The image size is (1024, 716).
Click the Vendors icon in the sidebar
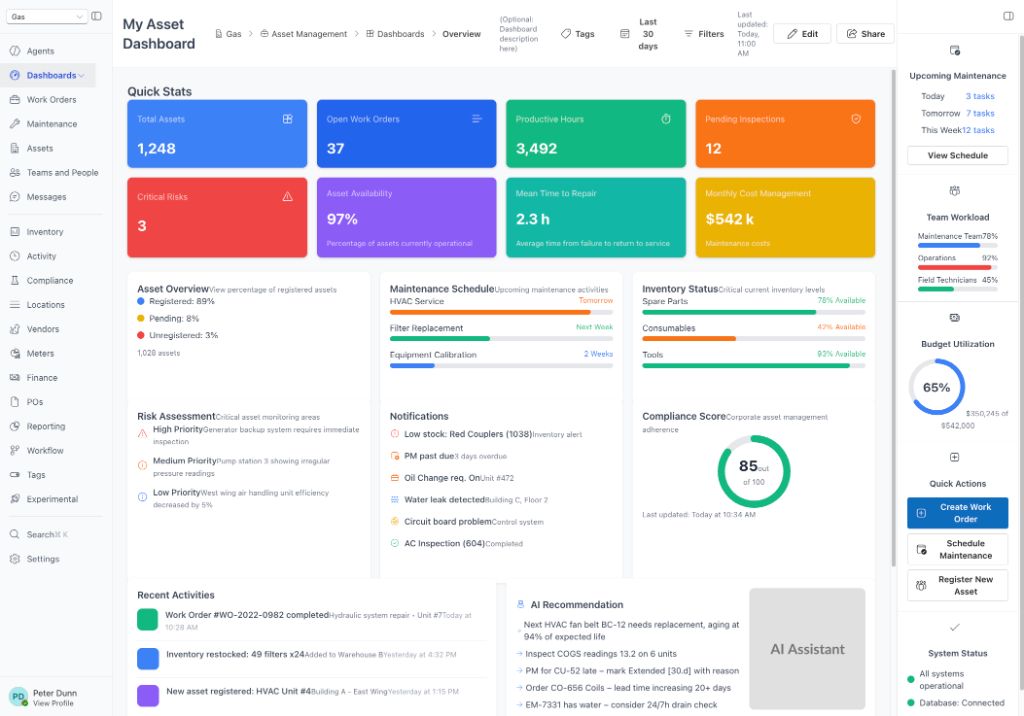(x=17, y=328)
